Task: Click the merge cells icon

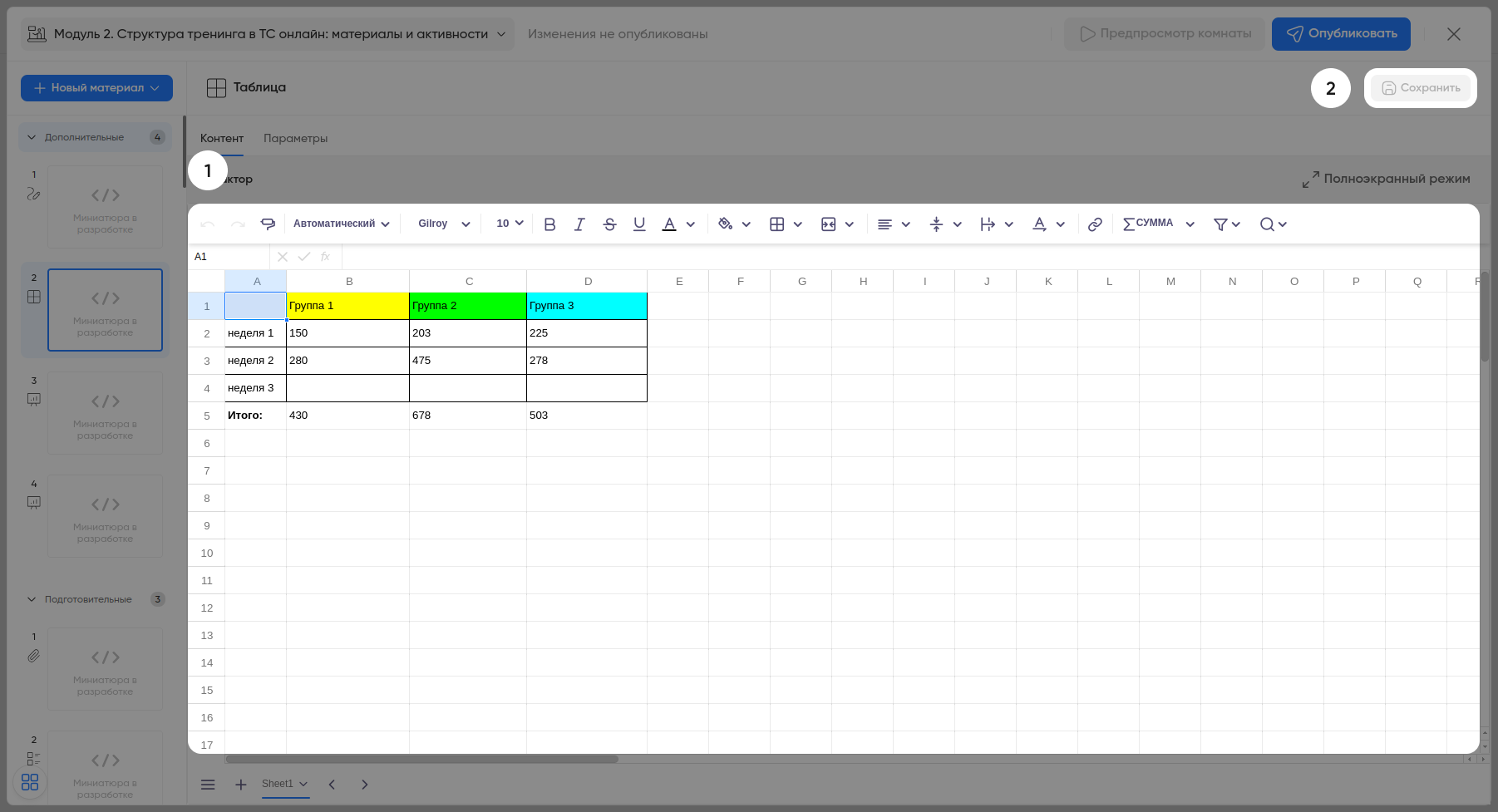Action: click(828, 224)
